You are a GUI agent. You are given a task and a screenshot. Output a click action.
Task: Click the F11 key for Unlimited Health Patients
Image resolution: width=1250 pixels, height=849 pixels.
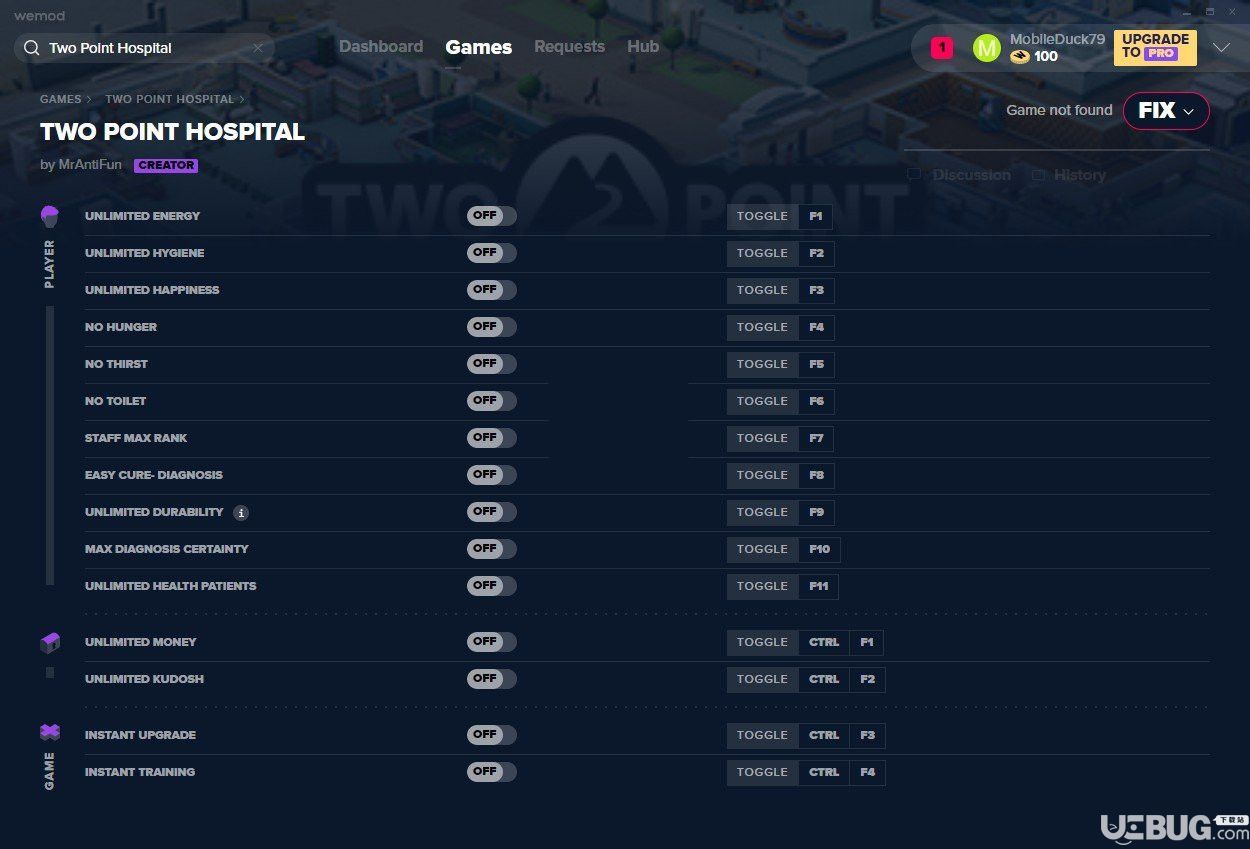(818, 586)
